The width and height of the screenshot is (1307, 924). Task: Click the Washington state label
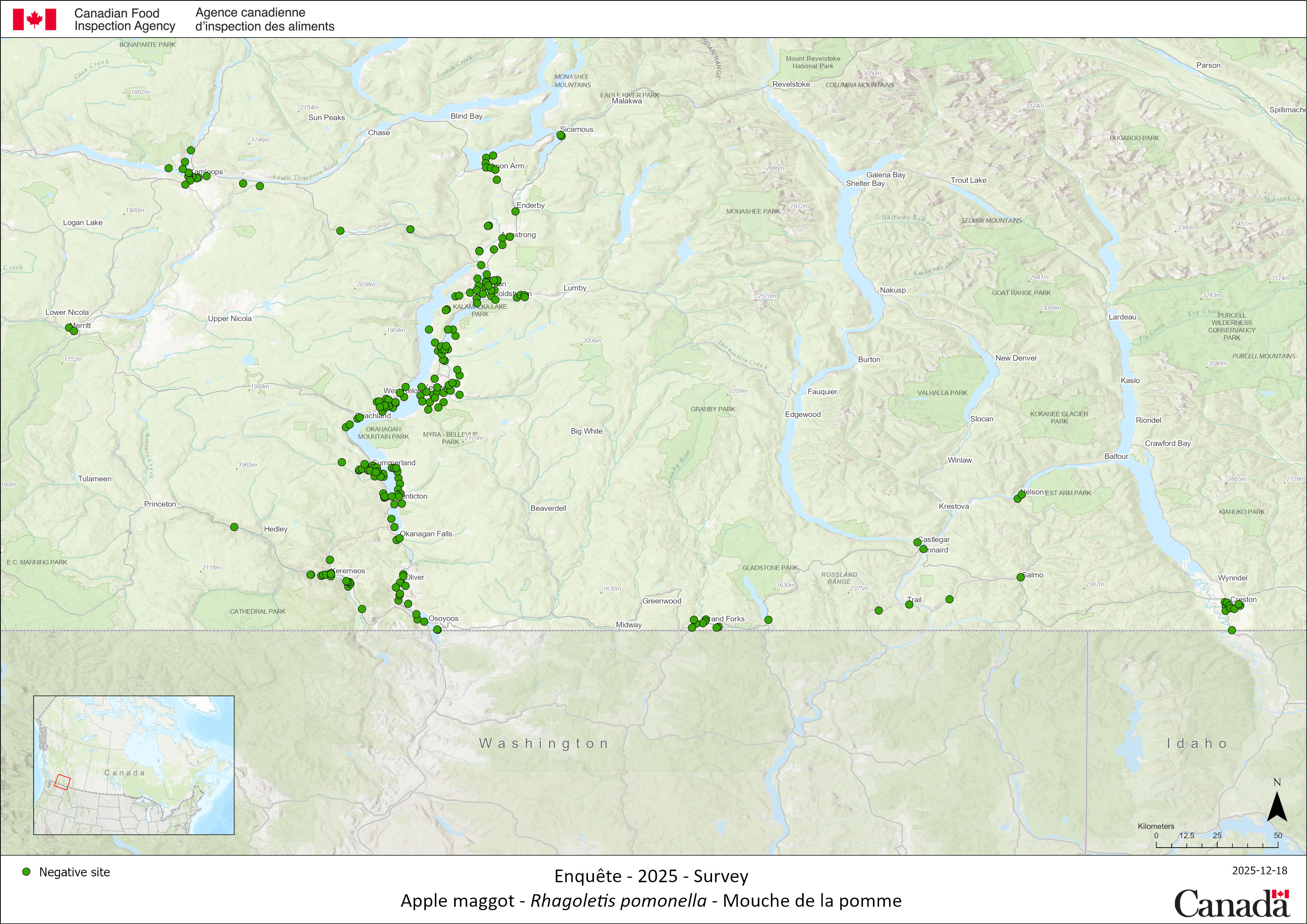click(544, 743)
